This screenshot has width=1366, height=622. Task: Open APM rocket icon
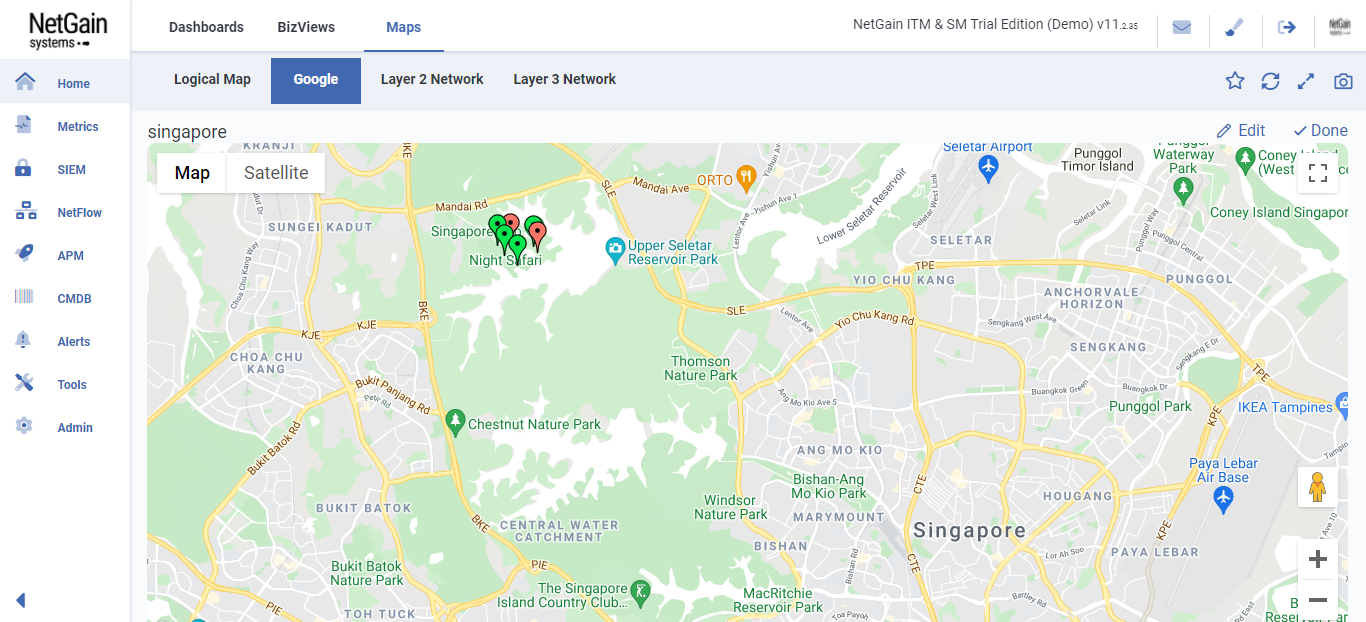[24, 254]
